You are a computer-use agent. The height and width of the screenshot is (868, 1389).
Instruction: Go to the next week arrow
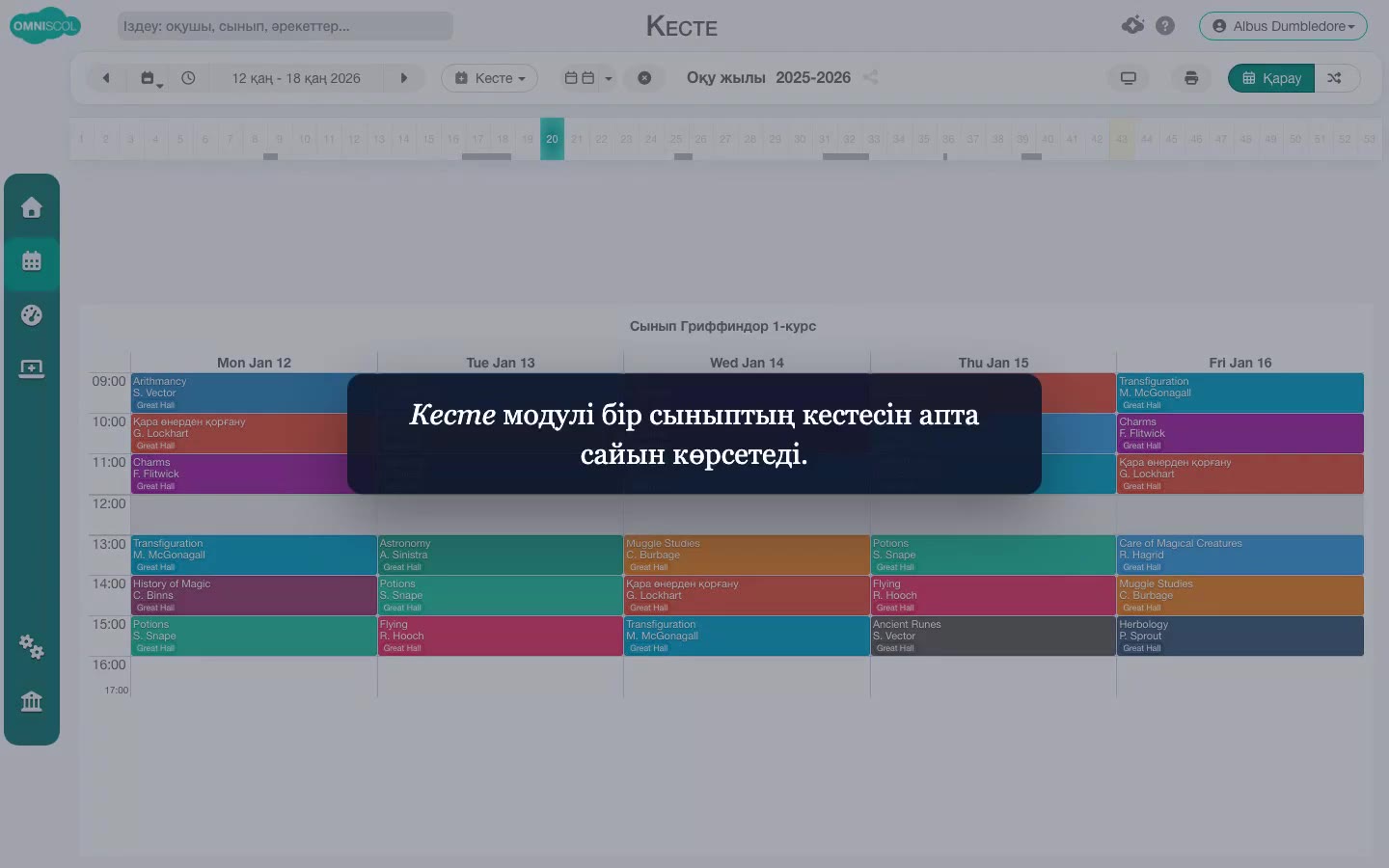pos(404,78)
